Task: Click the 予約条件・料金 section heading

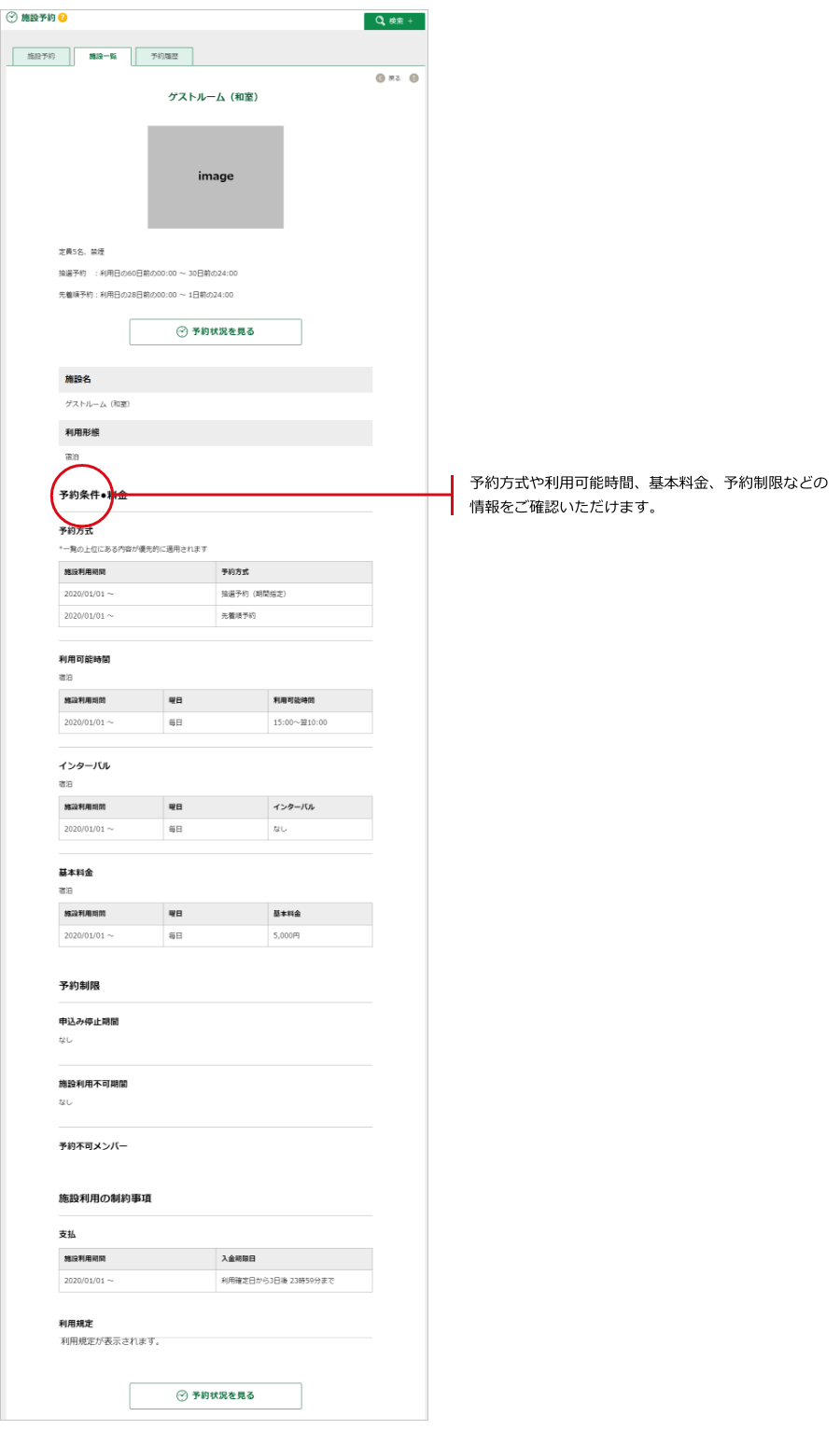Action: point(93,496)
